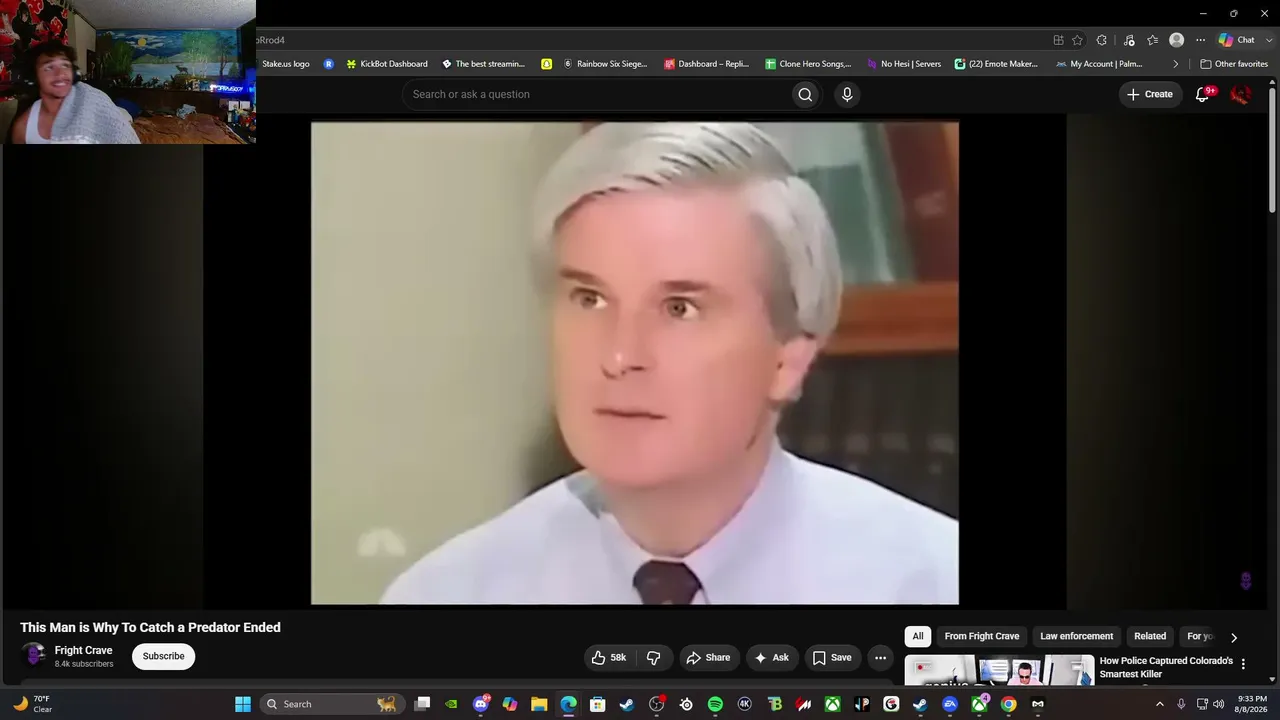Select the Law enforcement filter chip
The height and width of the screenshot is (720, 1280).
pyautogui.click(x=1077, y=636)
